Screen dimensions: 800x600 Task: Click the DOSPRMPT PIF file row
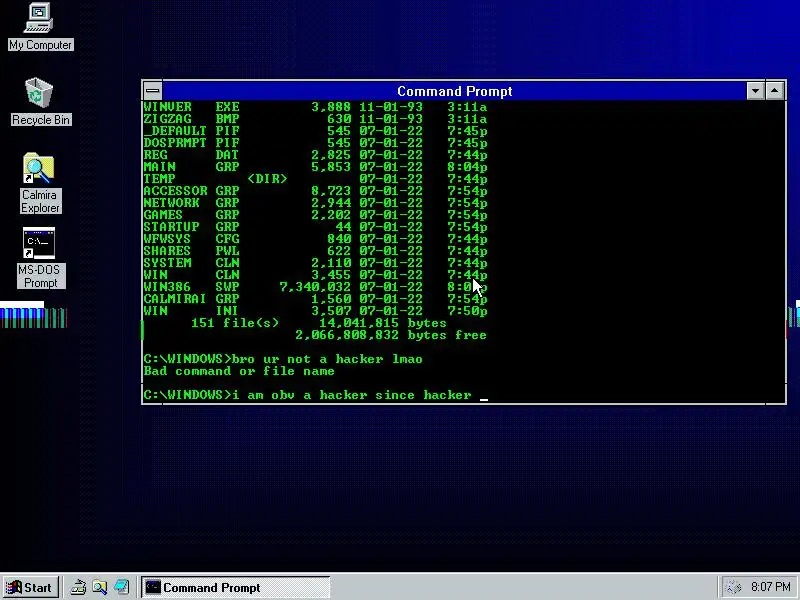pyautogui.click(x=315, y=143)
